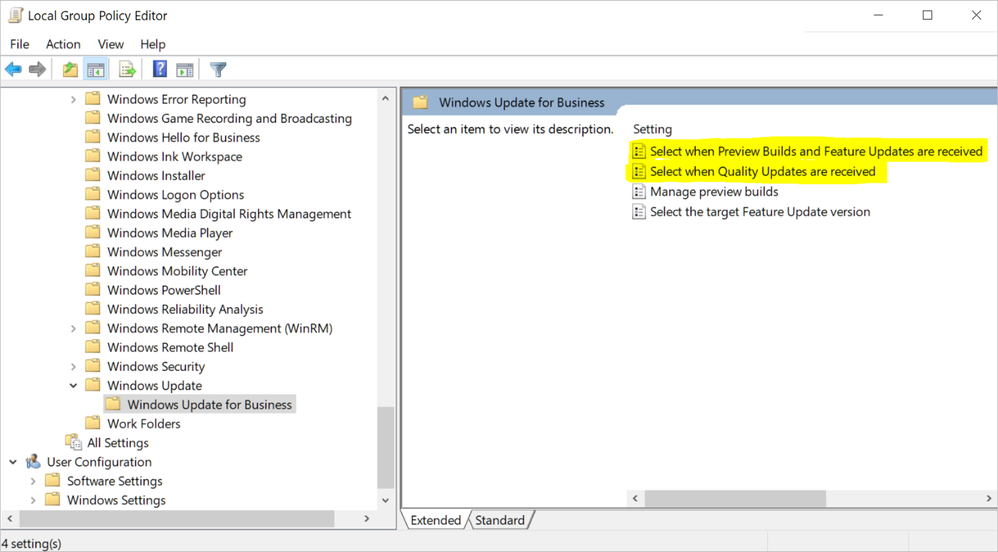Click the icon beside Select when Preview Builds and Feature Updates
This screenshot has width=998, height=552.
pyautogui.click(x=638, y=151)
